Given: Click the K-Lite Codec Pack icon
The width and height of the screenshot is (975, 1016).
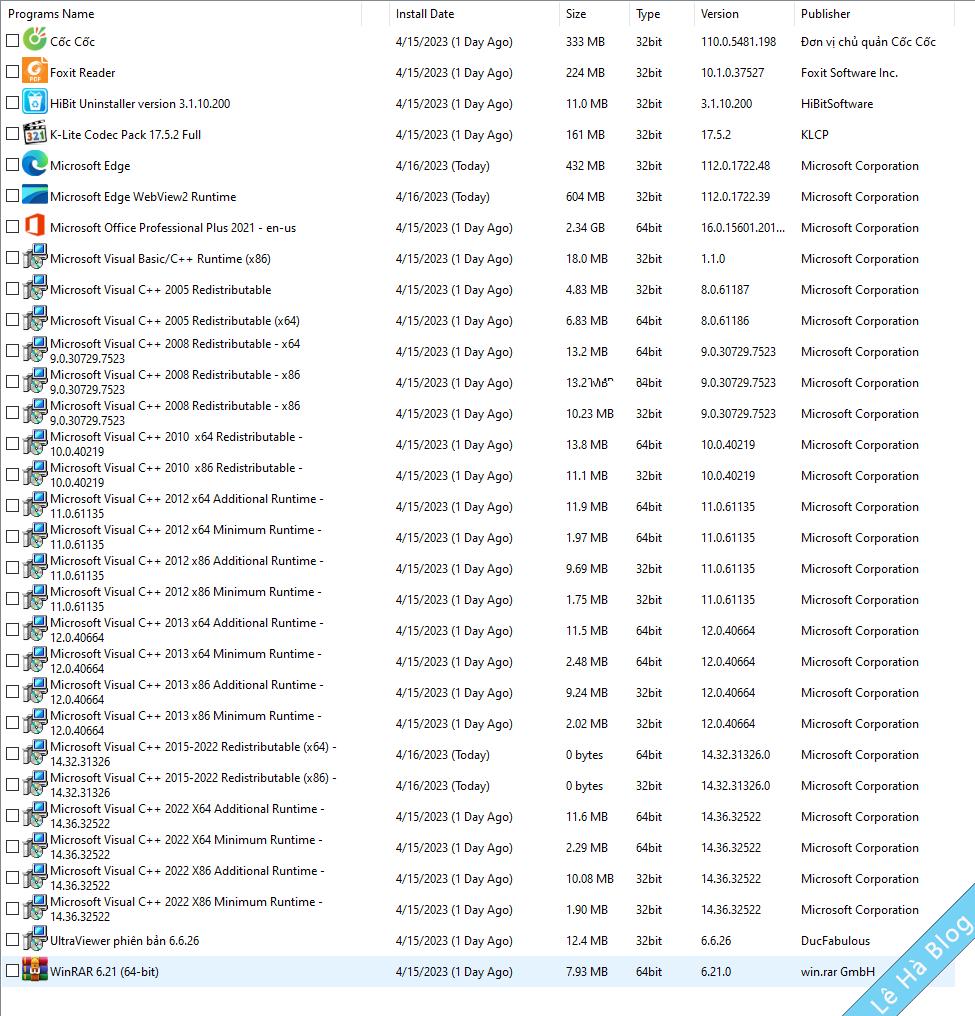Looking at the screenshot, I should pos(33,134).
